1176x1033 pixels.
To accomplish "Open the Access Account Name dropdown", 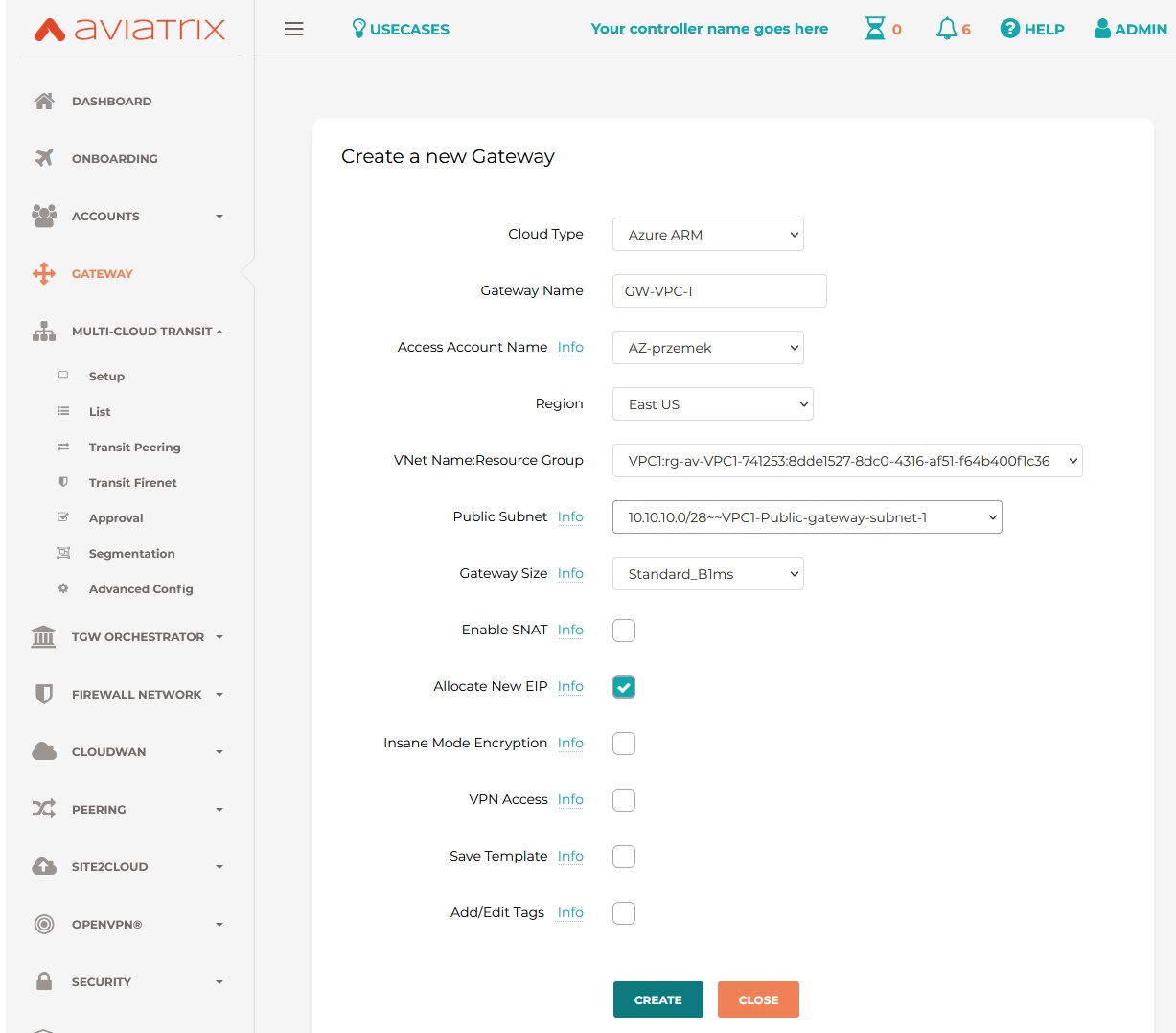I will (x=708, y=348).
